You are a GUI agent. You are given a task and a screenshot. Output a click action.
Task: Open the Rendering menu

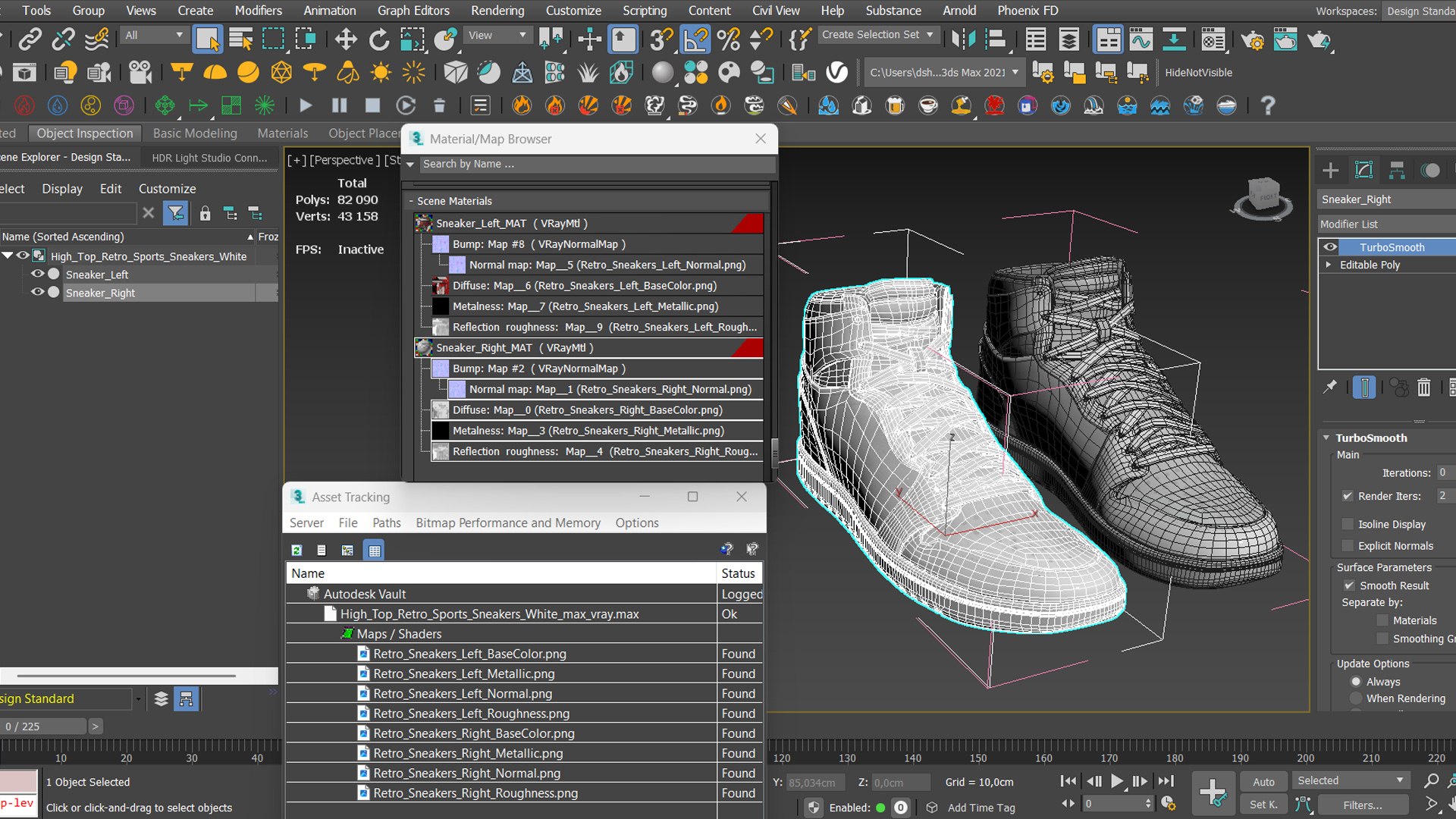coord(497,11)
